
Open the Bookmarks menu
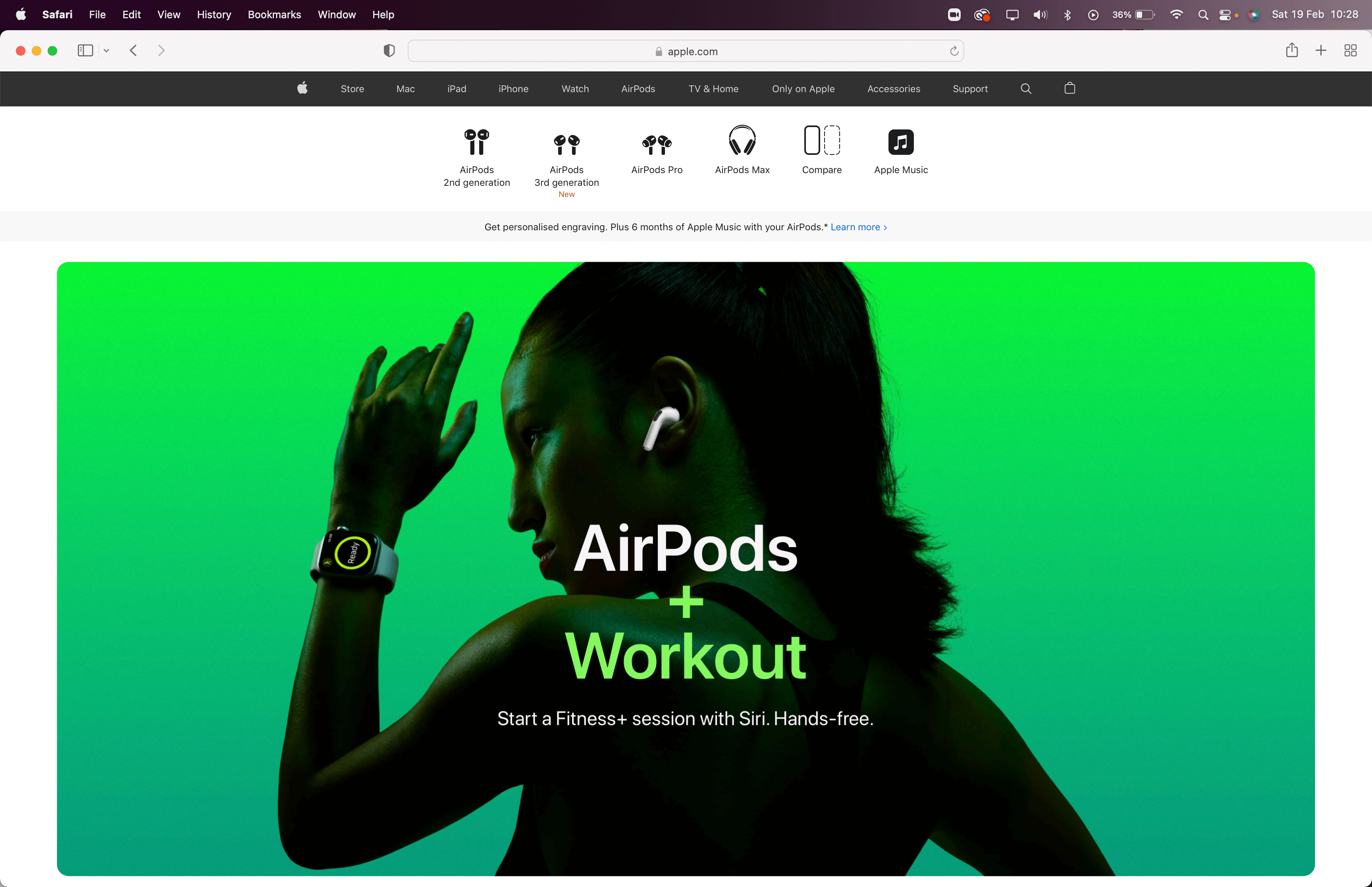[x=274, y=14]
